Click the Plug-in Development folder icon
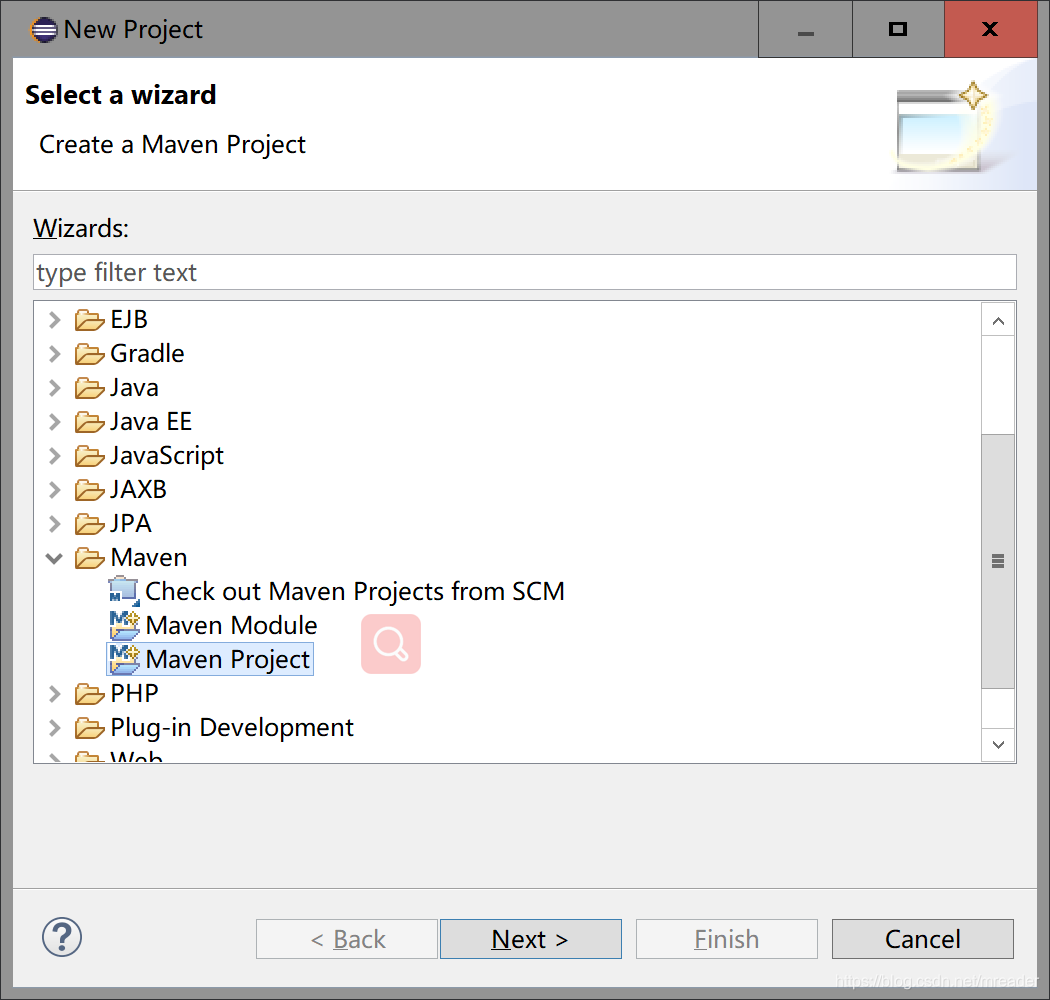Viewport: 1050px width, 1000px height. tap(89, 728)
